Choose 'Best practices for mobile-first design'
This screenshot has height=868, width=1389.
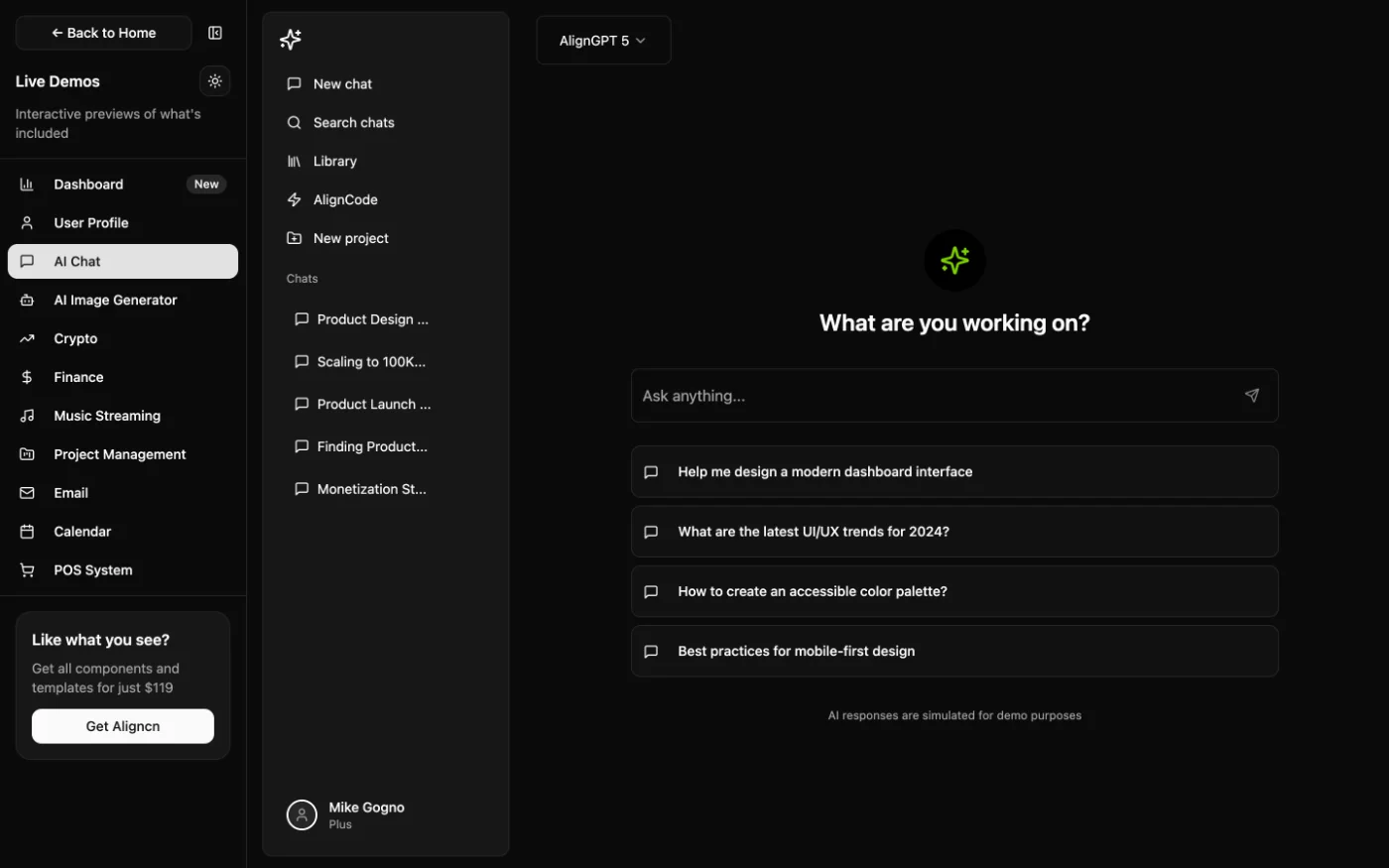(954, 652)
